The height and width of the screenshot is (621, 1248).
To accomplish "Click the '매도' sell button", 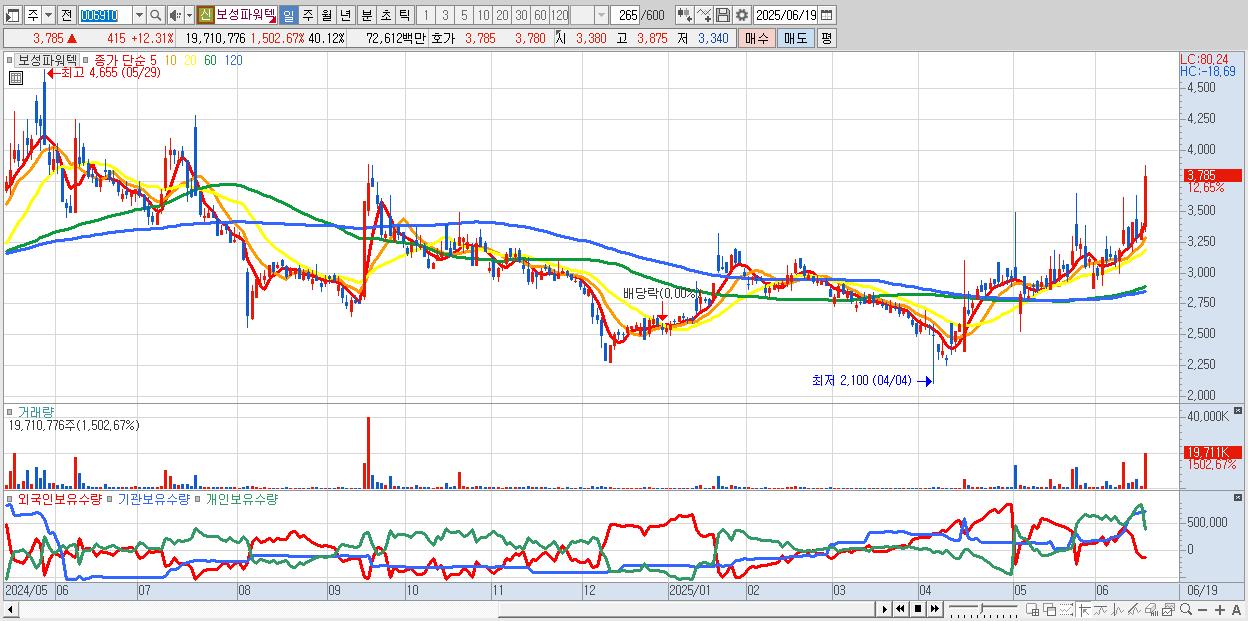I will pyautogui.click(x=795, y=38).
